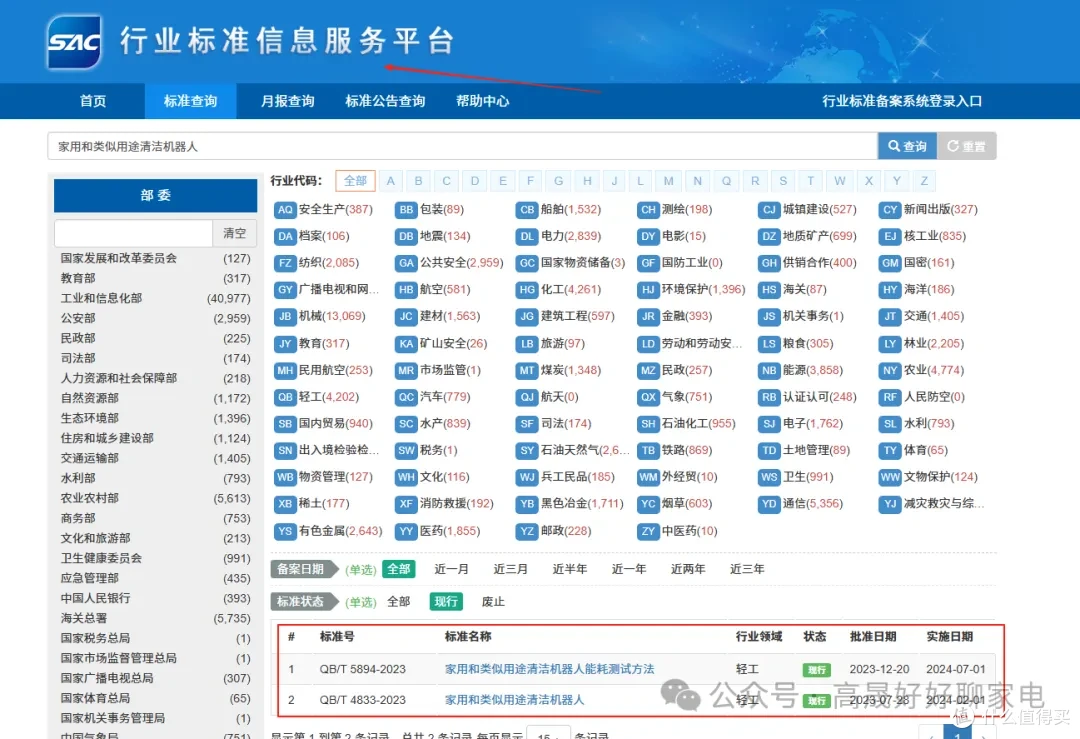
Task: Filter by 海关总署 ministry
Action: 155,618
